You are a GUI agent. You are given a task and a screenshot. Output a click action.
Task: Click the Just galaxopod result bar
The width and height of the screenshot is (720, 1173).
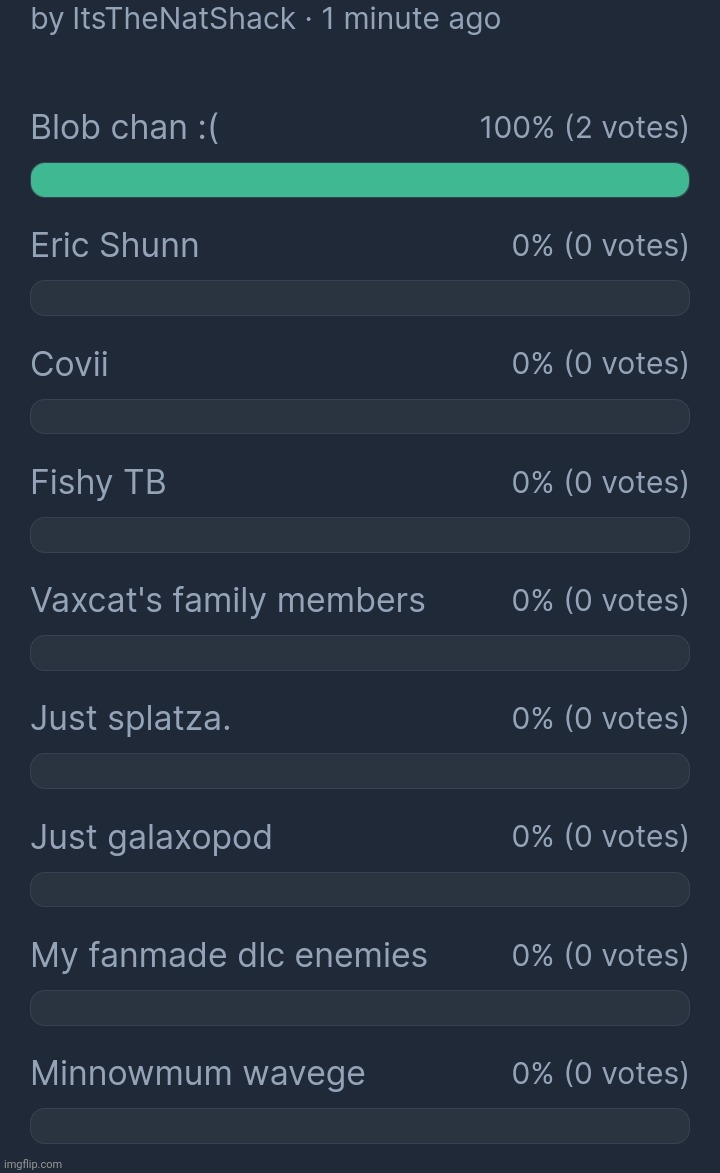click(x=359, y=889)
